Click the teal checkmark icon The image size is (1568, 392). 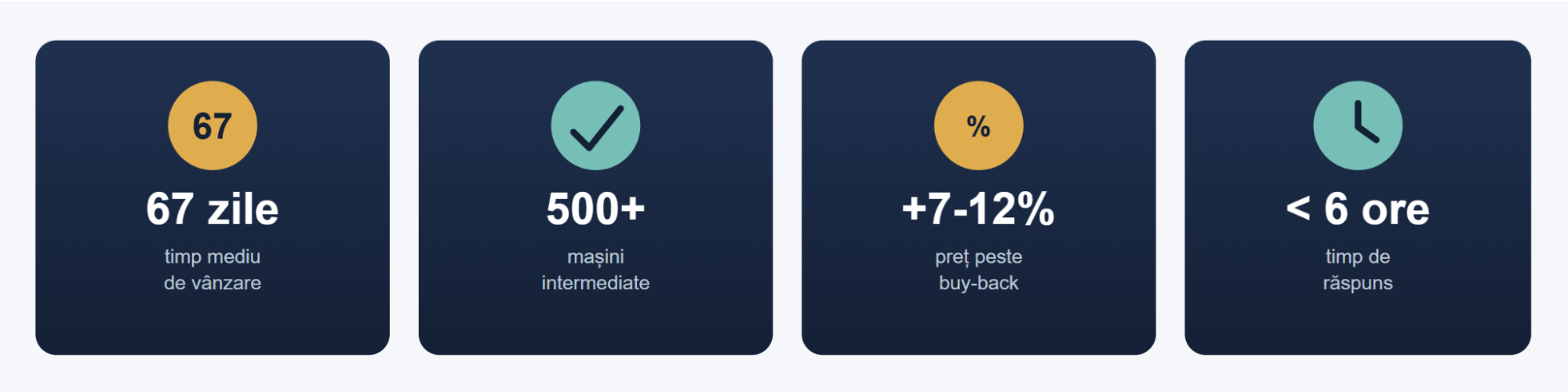595,125
